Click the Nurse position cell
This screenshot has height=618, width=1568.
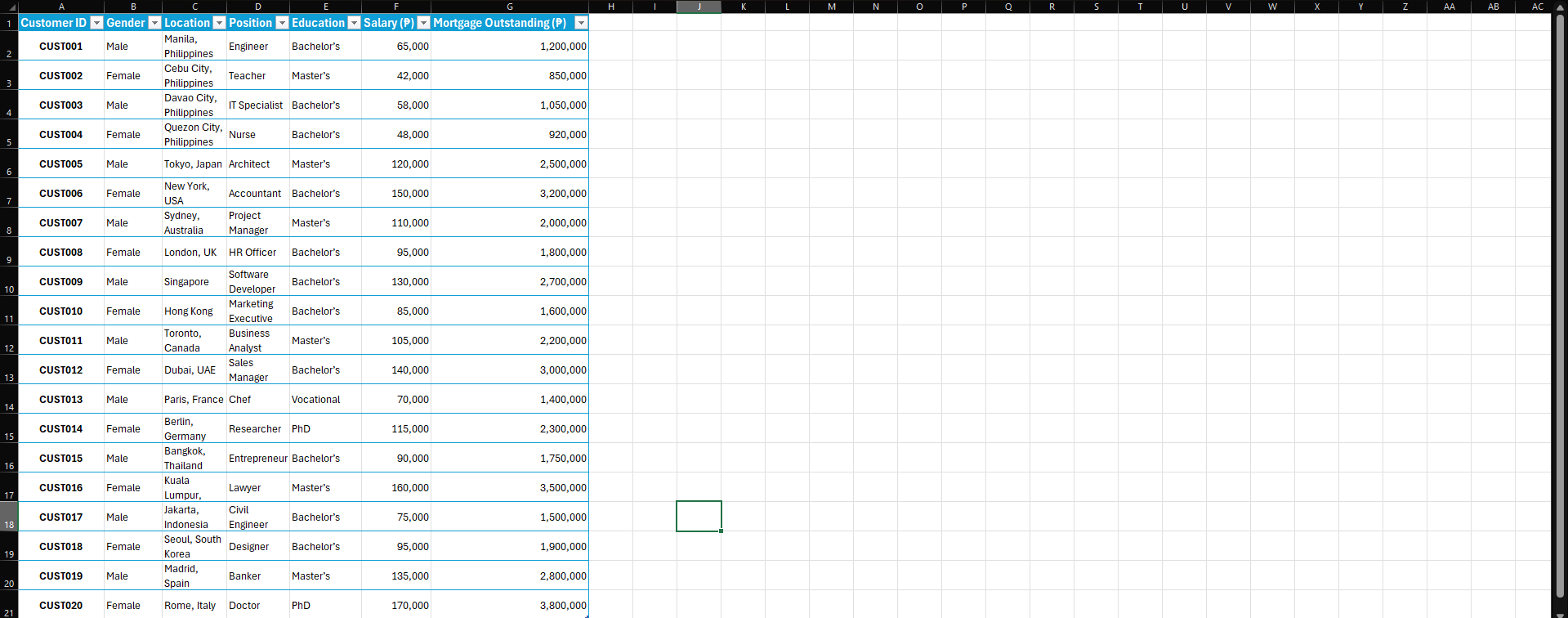point(258,134)
